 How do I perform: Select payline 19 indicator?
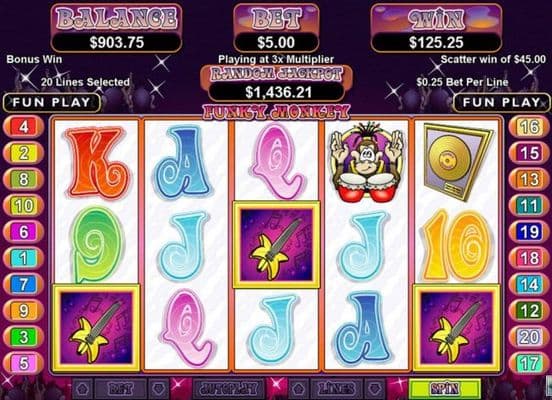529,232
